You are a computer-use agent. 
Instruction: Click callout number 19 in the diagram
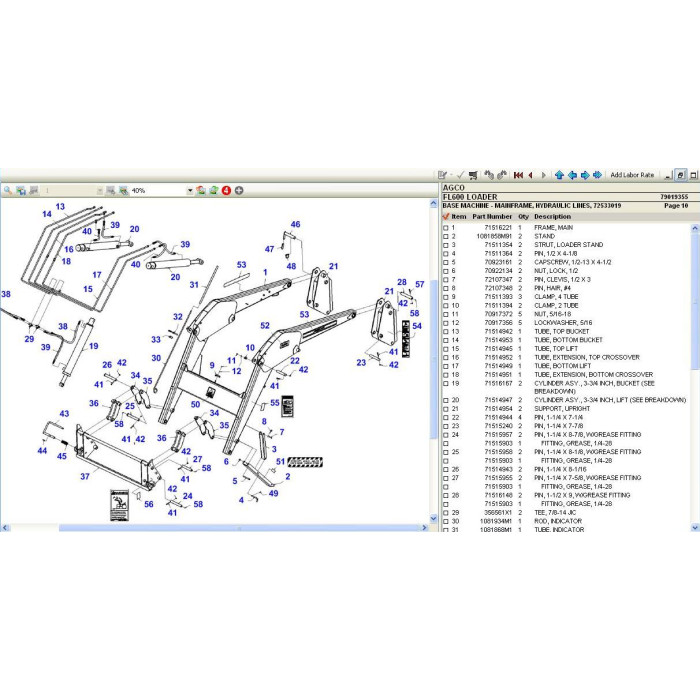(93, 346)
